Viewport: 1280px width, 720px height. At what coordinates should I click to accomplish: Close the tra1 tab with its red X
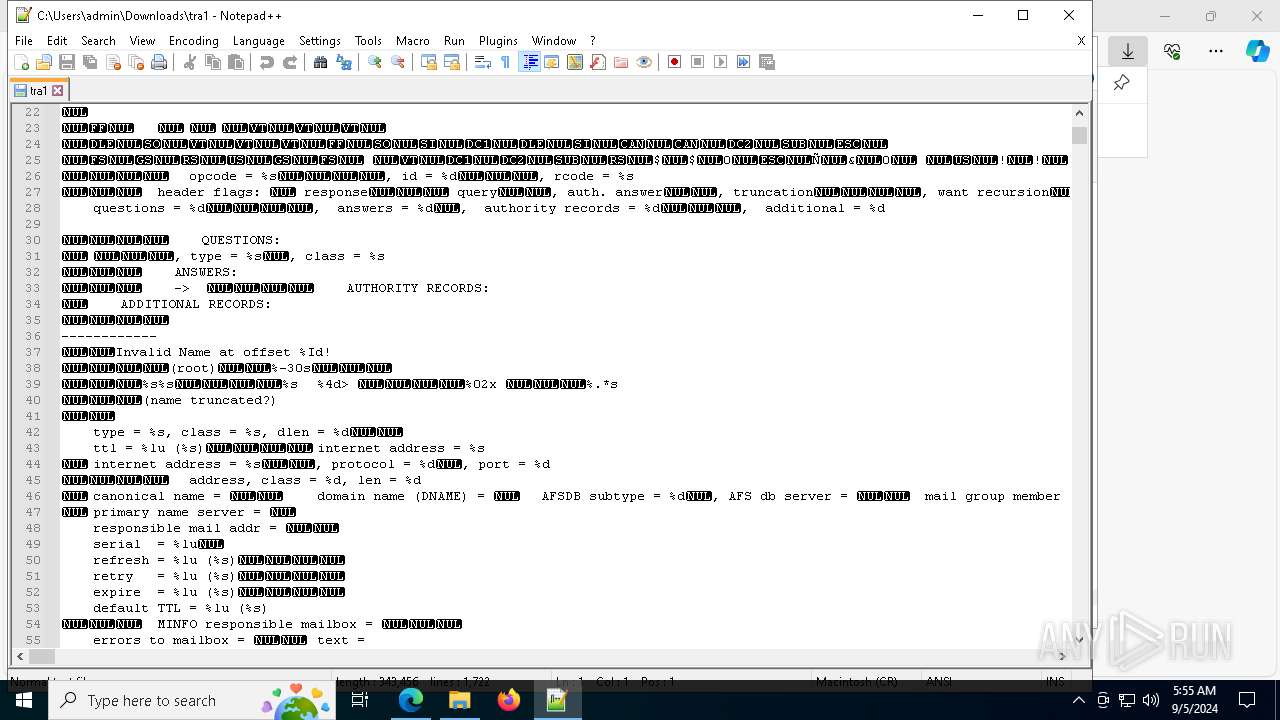pyautogui.click(x=57, y=90)
